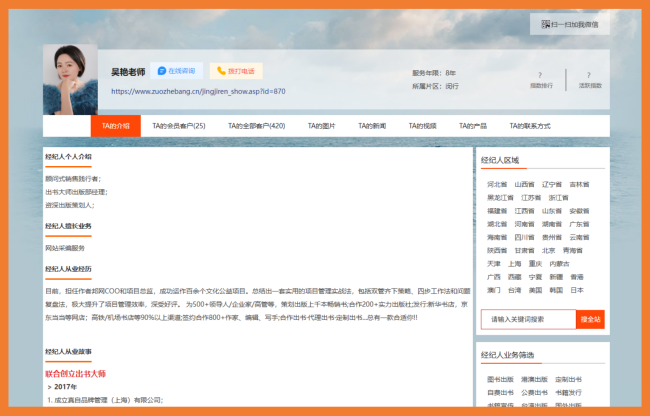View the TA的联系方式 tab
The height and width of the screenshot is (416, 650).
[530, 126]
